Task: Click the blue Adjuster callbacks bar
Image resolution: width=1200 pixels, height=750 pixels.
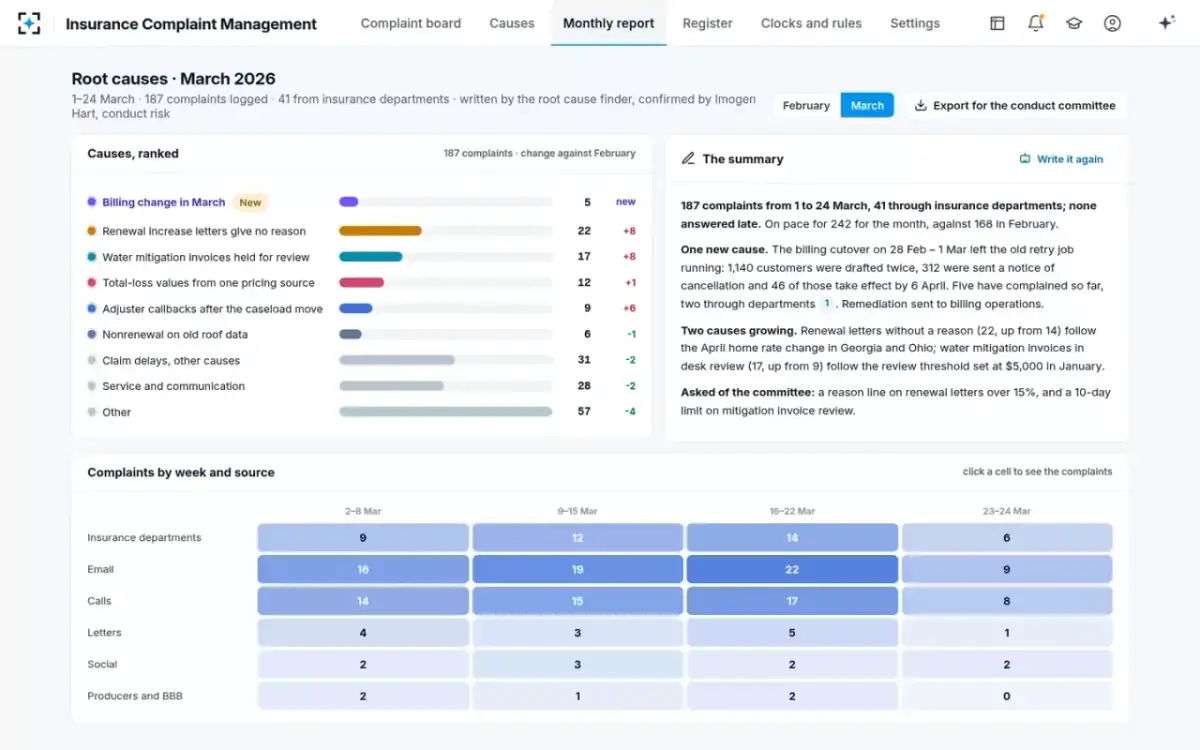Action: pyautogui.click(x=356, y=309)
